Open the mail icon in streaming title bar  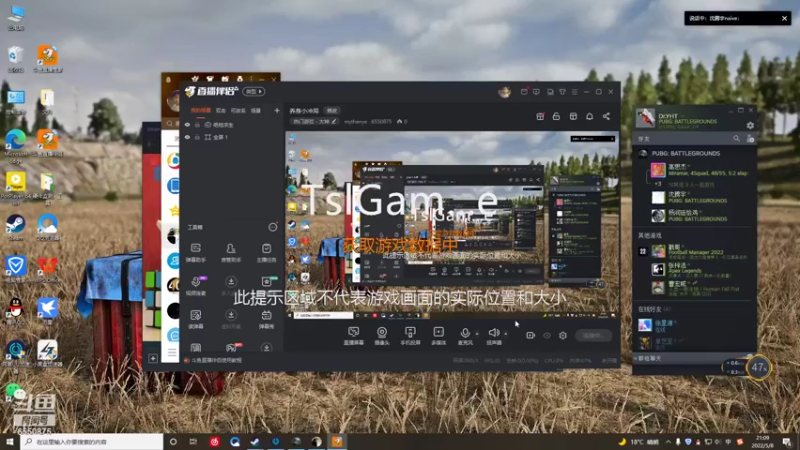click(524, 92)
